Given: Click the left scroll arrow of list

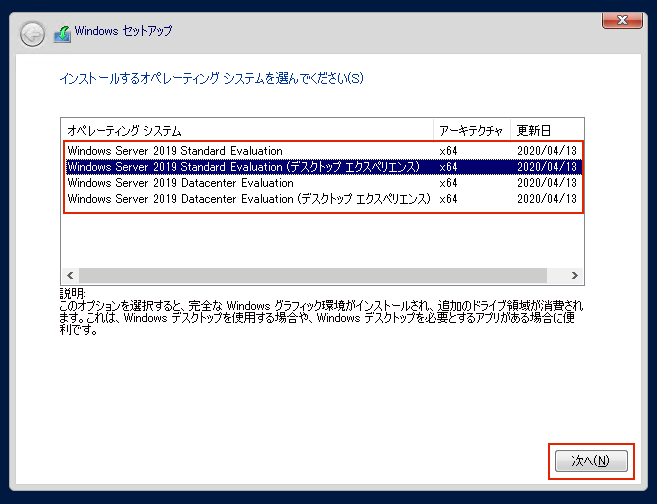Looking at the screenshot, I should coord(70,275).
